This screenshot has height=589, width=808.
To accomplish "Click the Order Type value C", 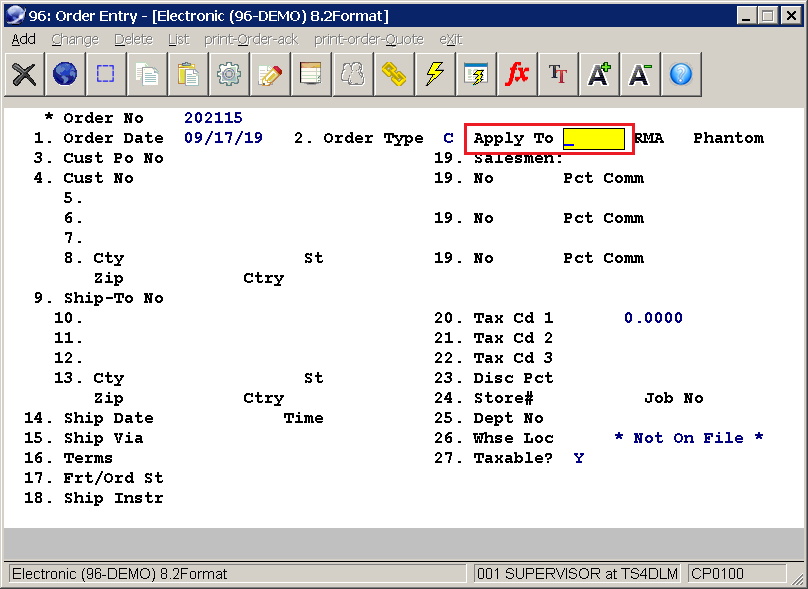I will coord(448,138).
